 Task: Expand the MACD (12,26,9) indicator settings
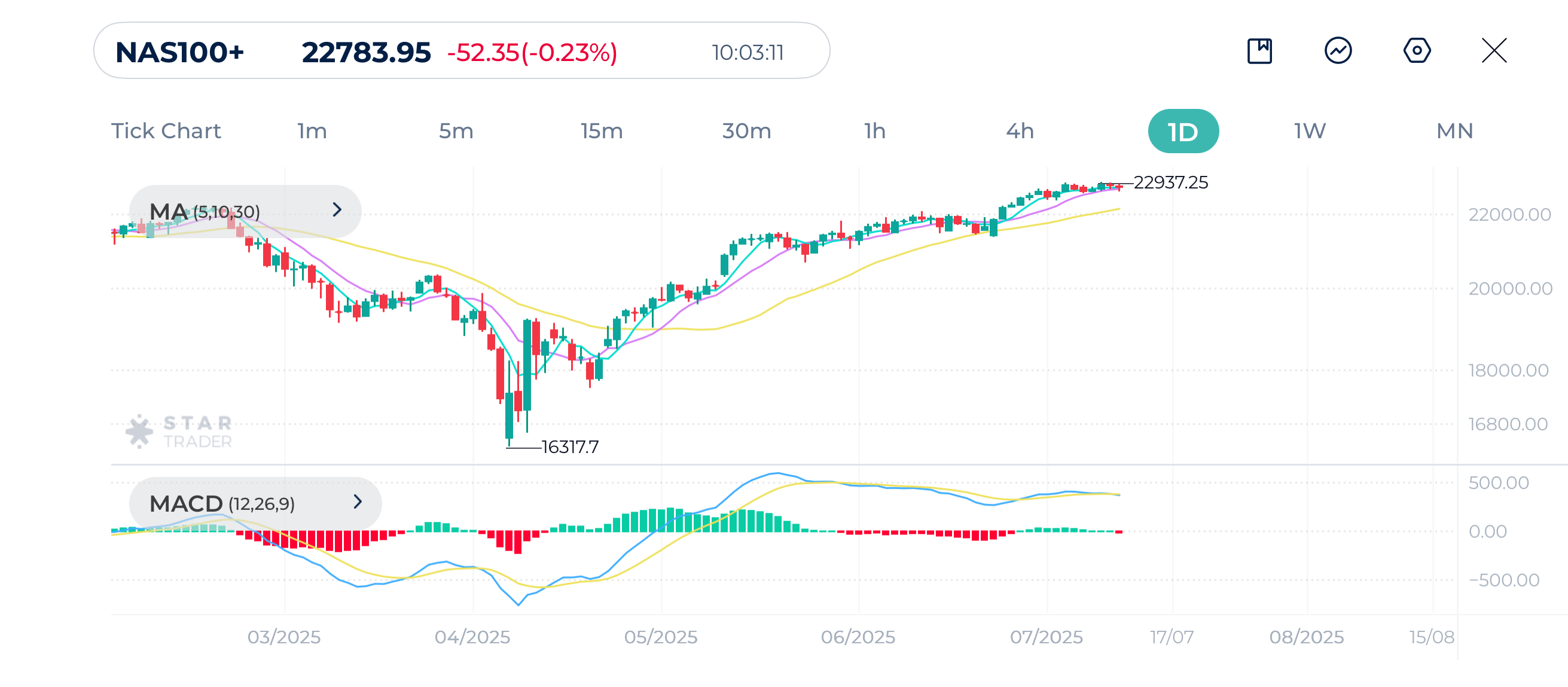click(358, 503)
